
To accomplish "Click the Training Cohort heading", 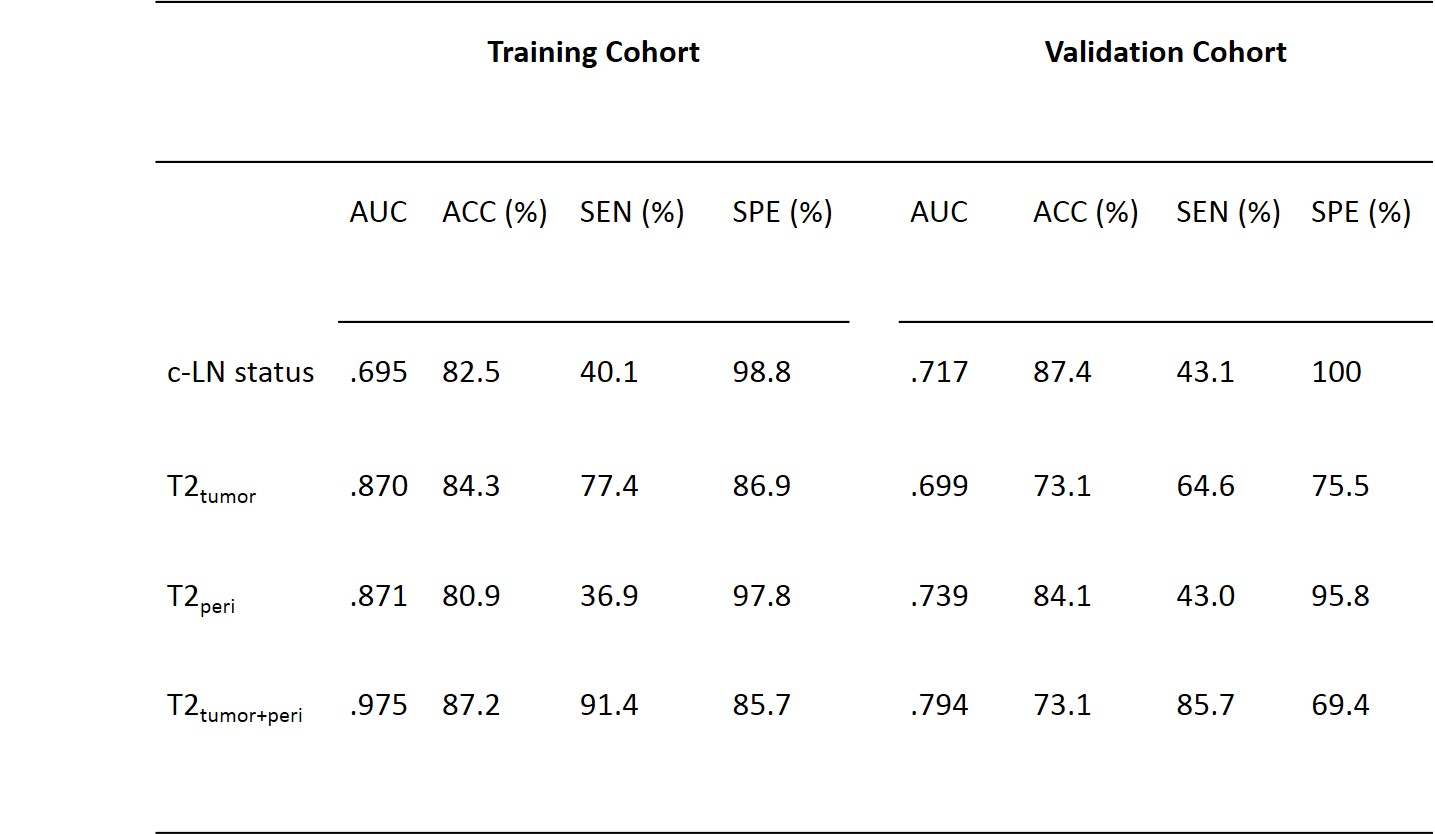I will (x=593, y=52).
